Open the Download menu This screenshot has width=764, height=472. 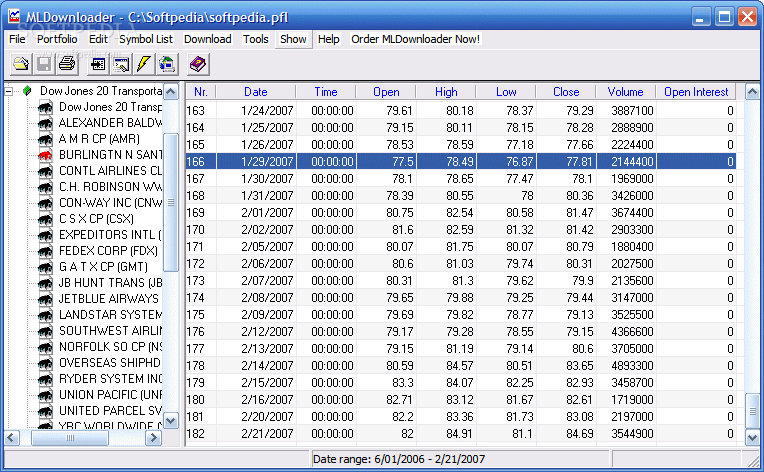pos(208,39)
